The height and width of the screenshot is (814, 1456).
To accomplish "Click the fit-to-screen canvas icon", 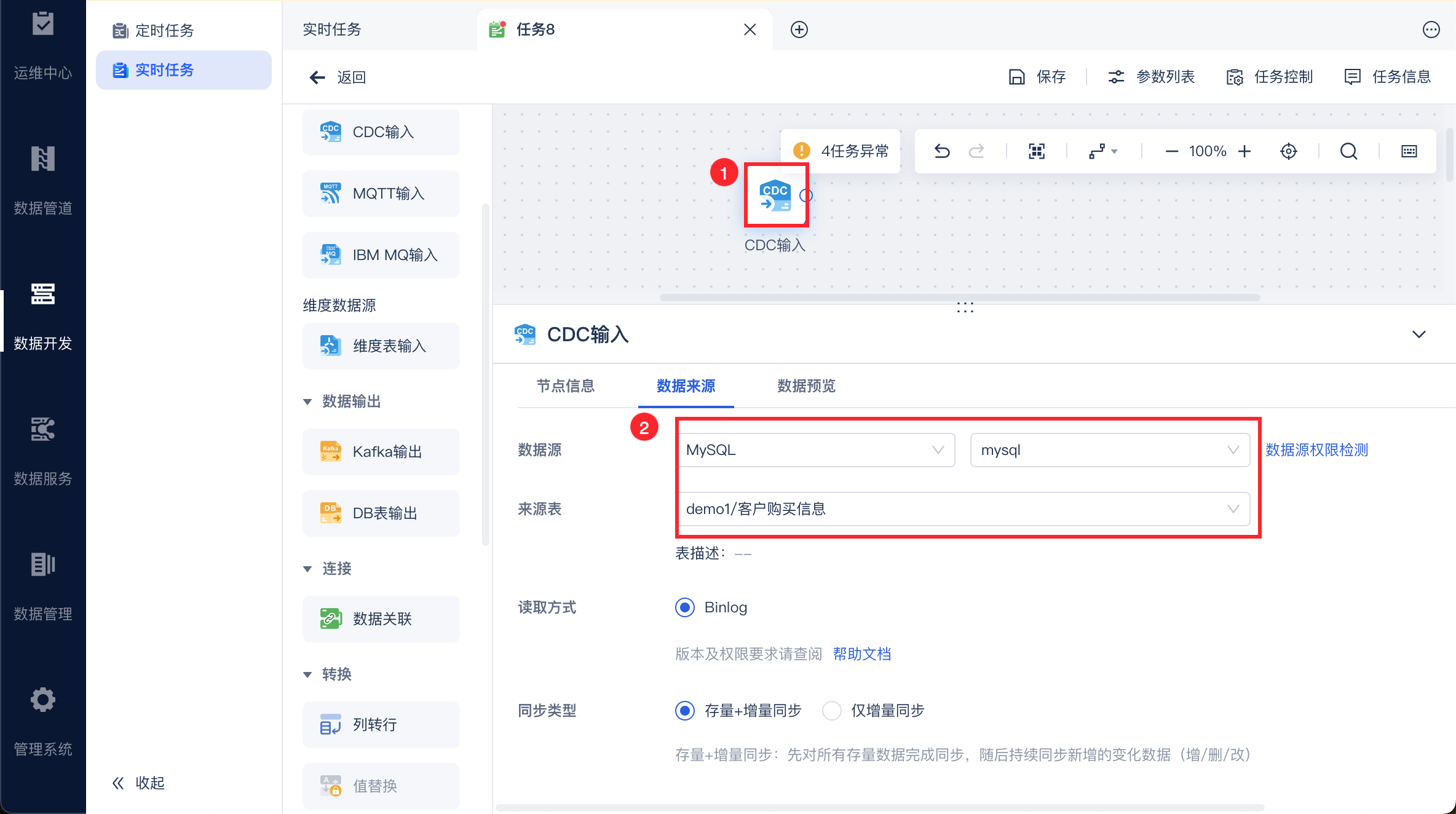I will [x=1037, y=151].
